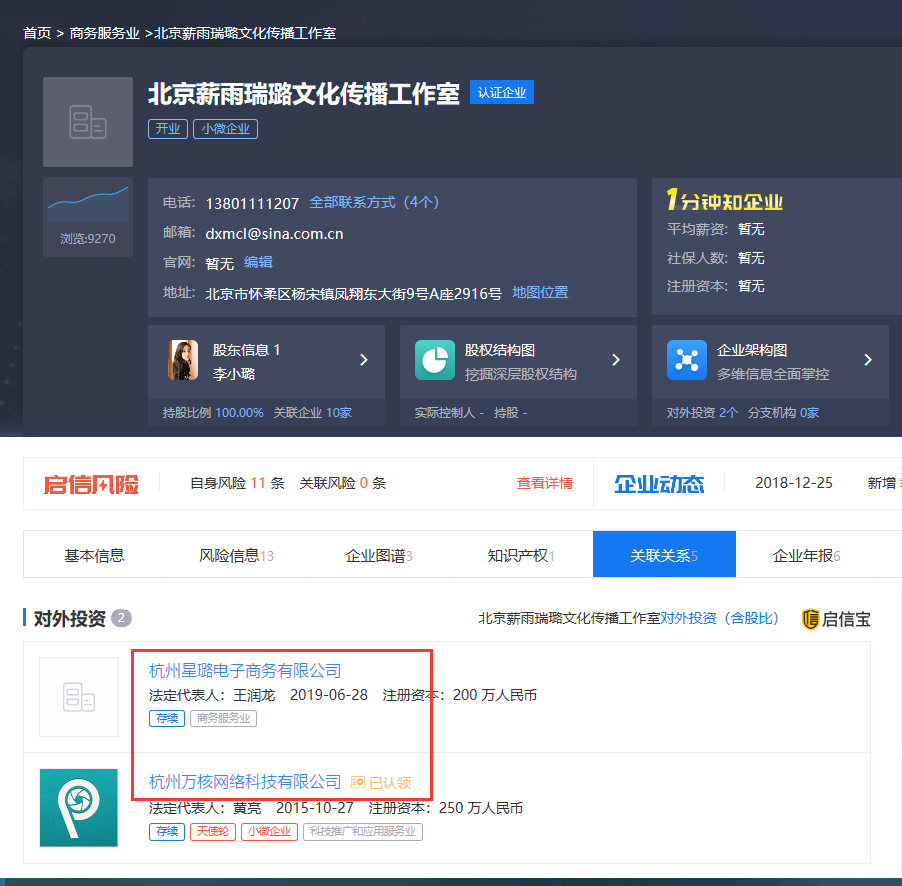Click the 已认领 certificate icon
The image size is (902, 886).
coord(358,782)
